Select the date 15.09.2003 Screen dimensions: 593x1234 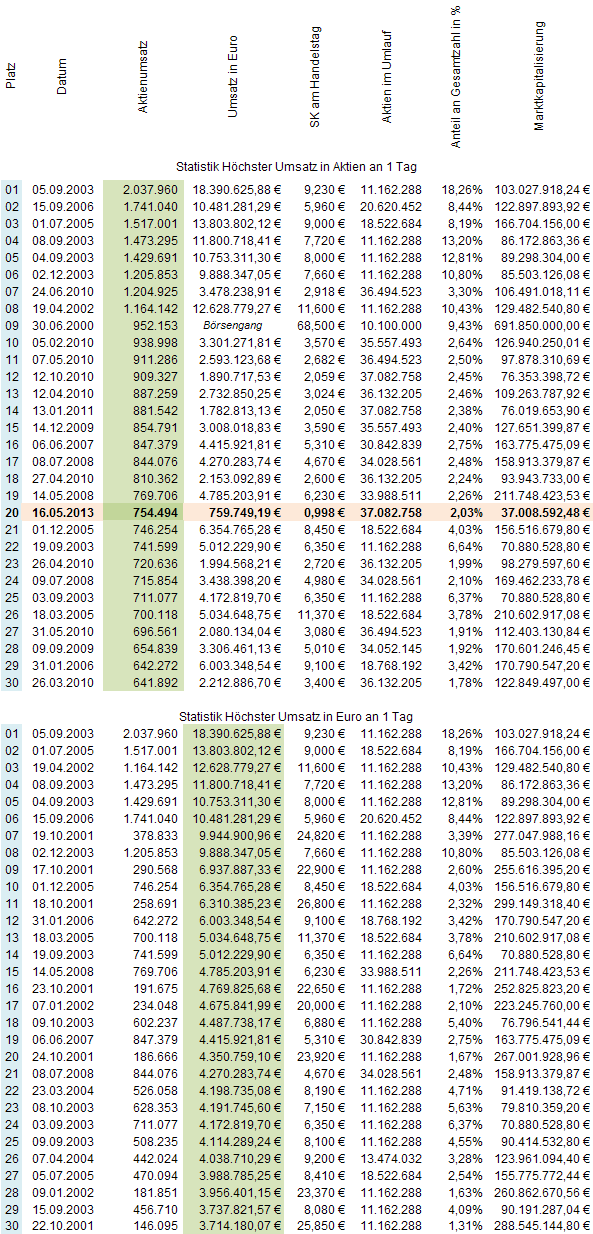click(63, 1212)
